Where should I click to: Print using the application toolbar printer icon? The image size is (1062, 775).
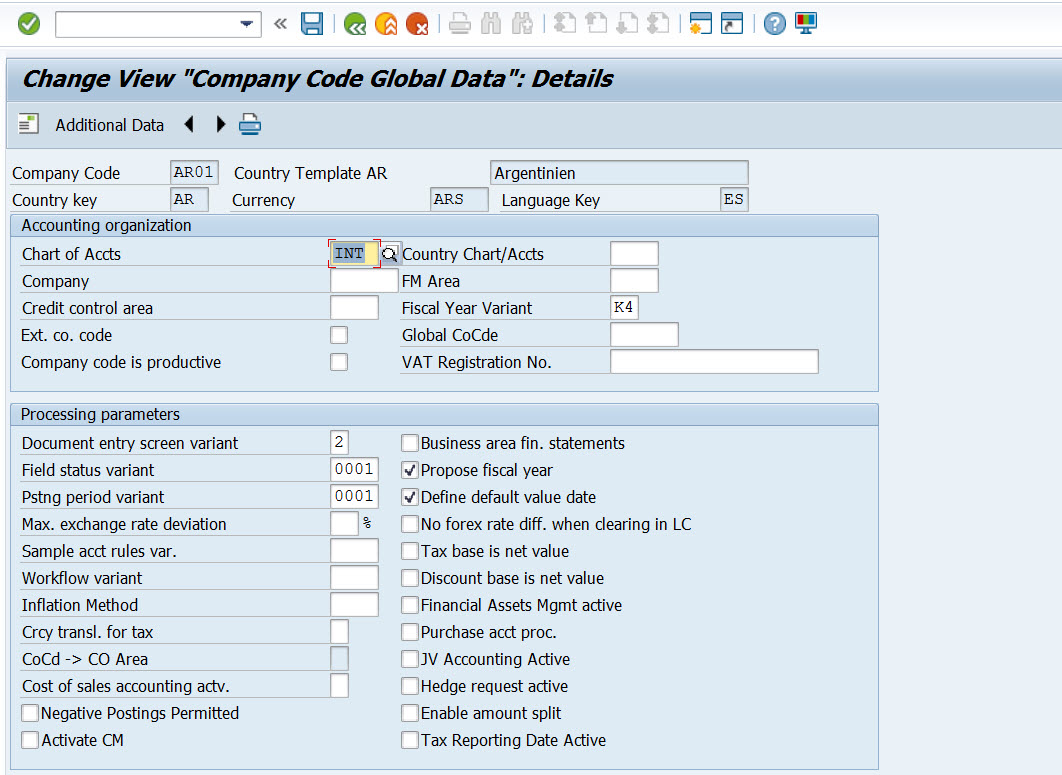249,125
